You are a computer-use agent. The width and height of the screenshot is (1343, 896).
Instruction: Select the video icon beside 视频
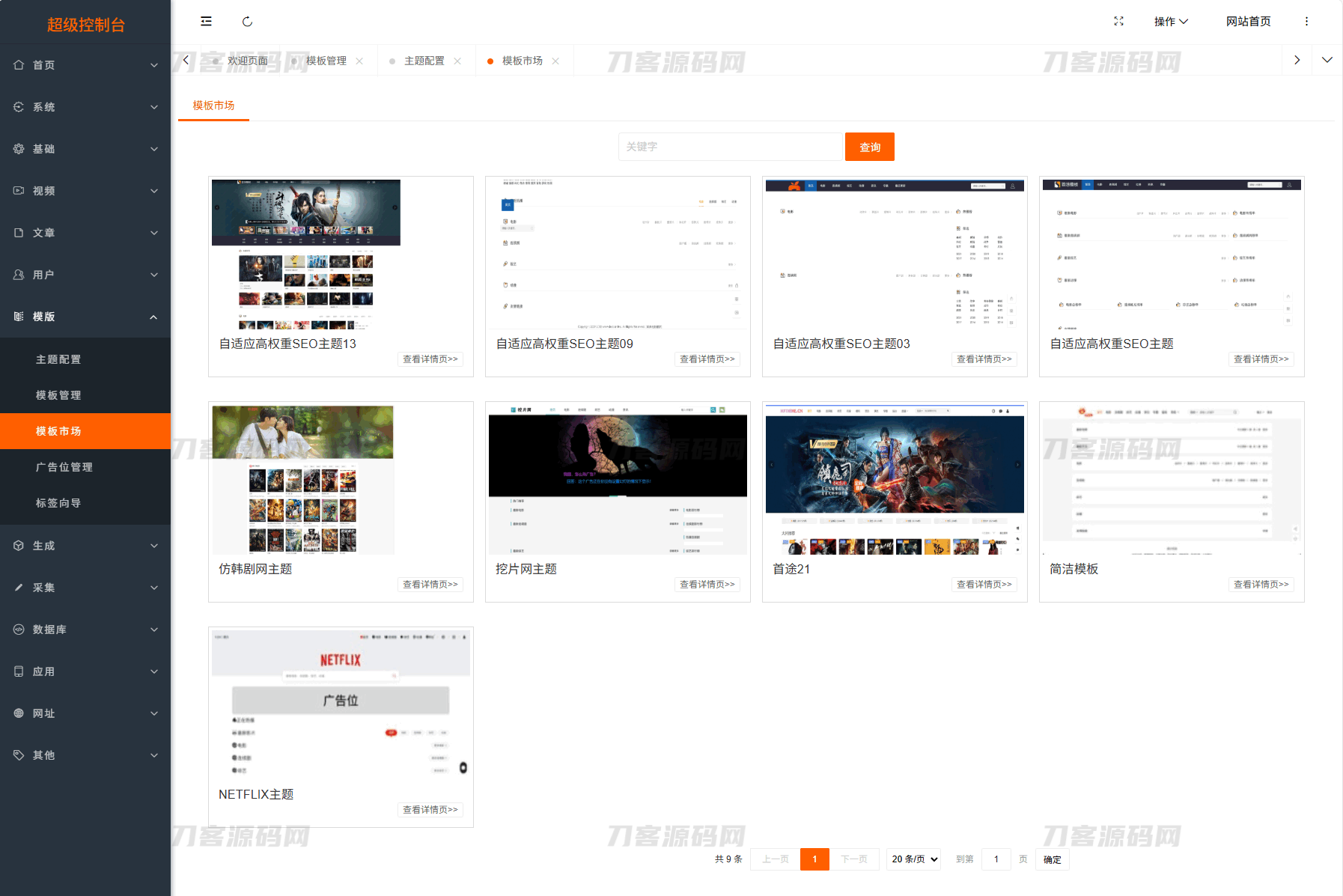(x=19, y=191)
